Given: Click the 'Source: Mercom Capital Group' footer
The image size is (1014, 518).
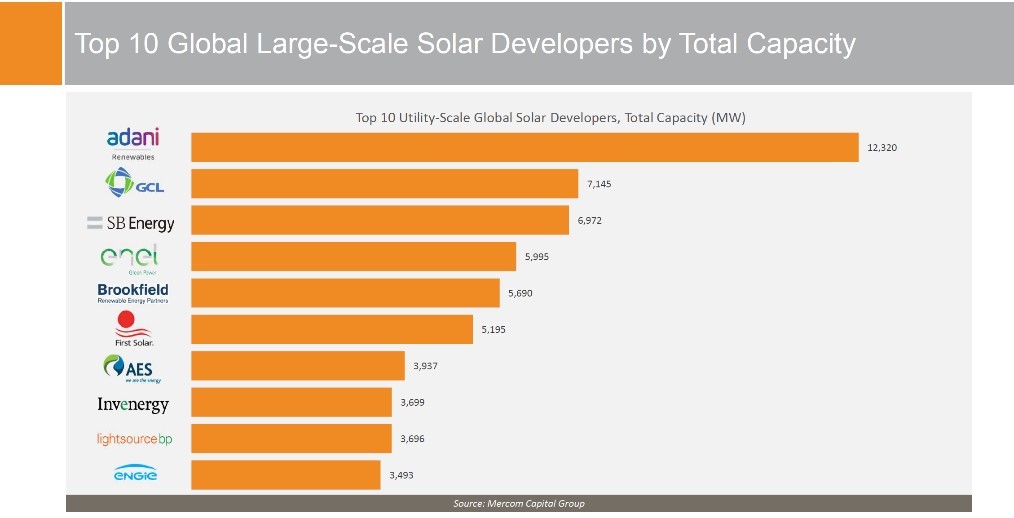Looking at the screenshot, I should (519, 503).
